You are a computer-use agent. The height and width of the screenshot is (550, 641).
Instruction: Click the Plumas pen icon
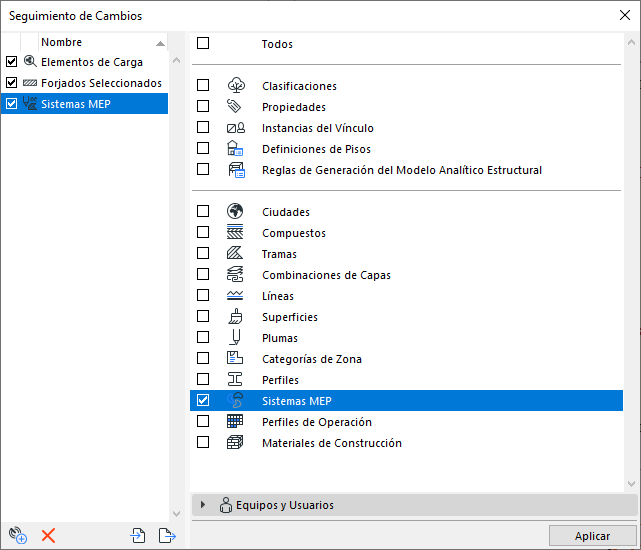[235, 337]
